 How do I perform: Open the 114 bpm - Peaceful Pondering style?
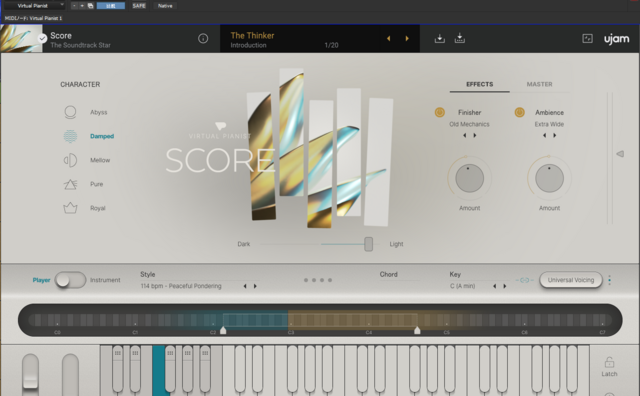click(181, 286)
